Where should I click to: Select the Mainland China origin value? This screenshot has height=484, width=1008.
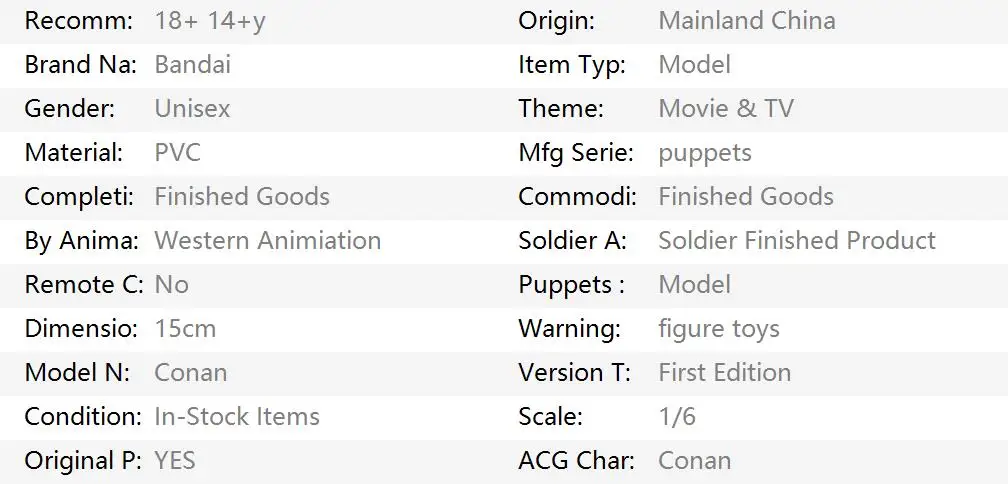(747, 21)
